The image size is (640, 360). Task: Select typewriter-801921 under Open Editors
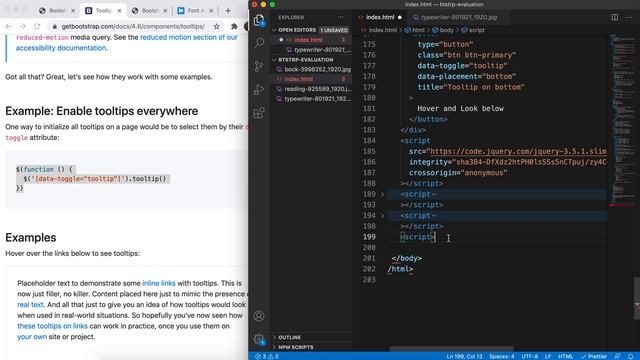coord(312,50)
